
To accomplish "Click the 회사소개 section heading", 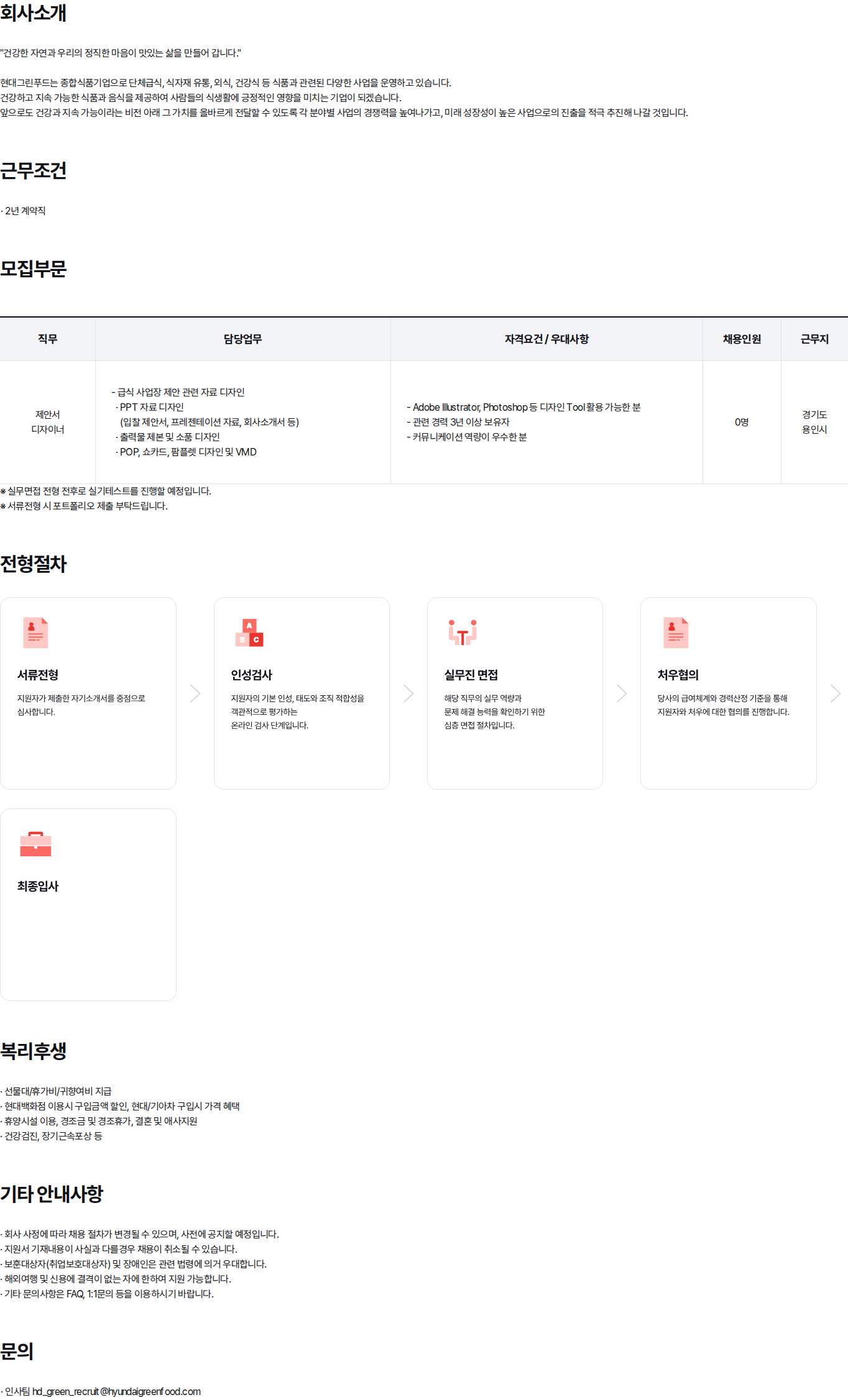I will 33,12.
